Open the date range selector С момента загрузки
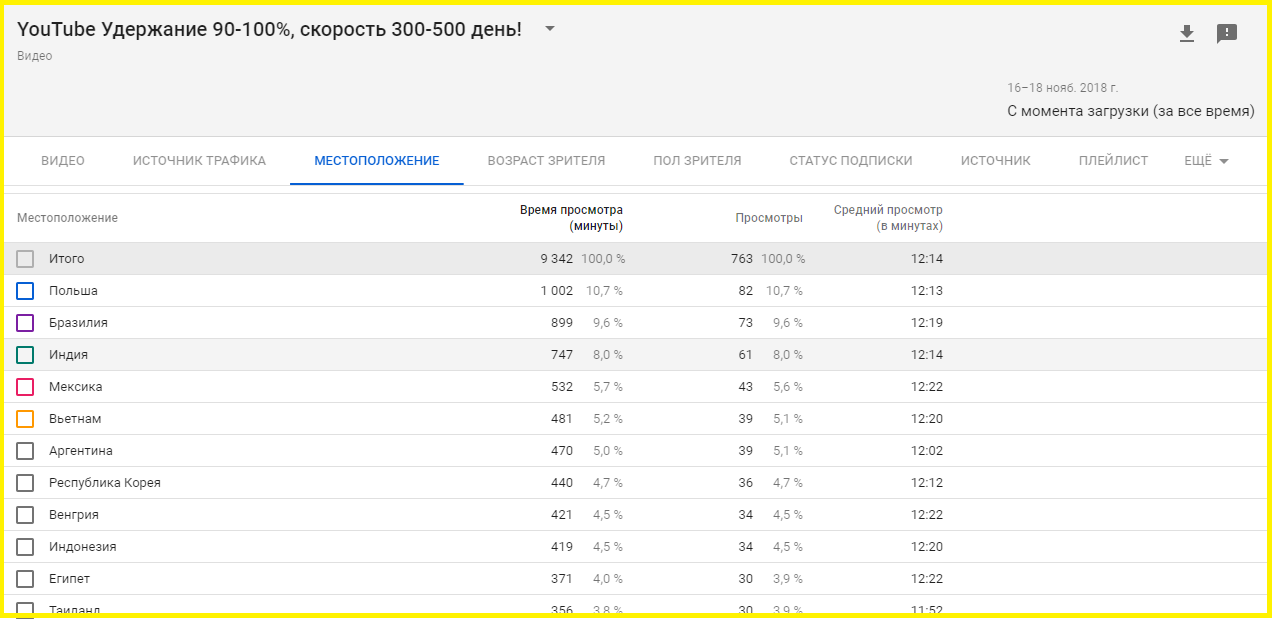 click(x=1130, y=111)
